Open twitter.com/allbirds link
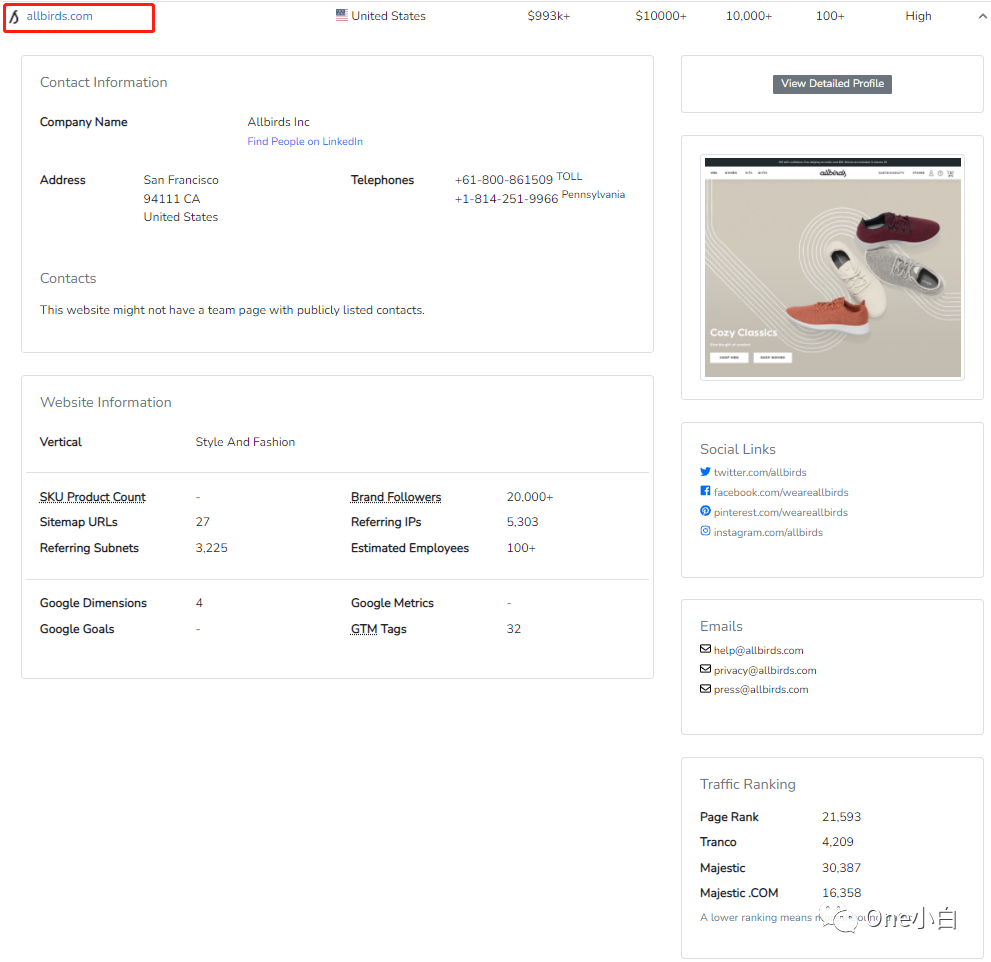The image size is (991, 962). click(760, 472)
